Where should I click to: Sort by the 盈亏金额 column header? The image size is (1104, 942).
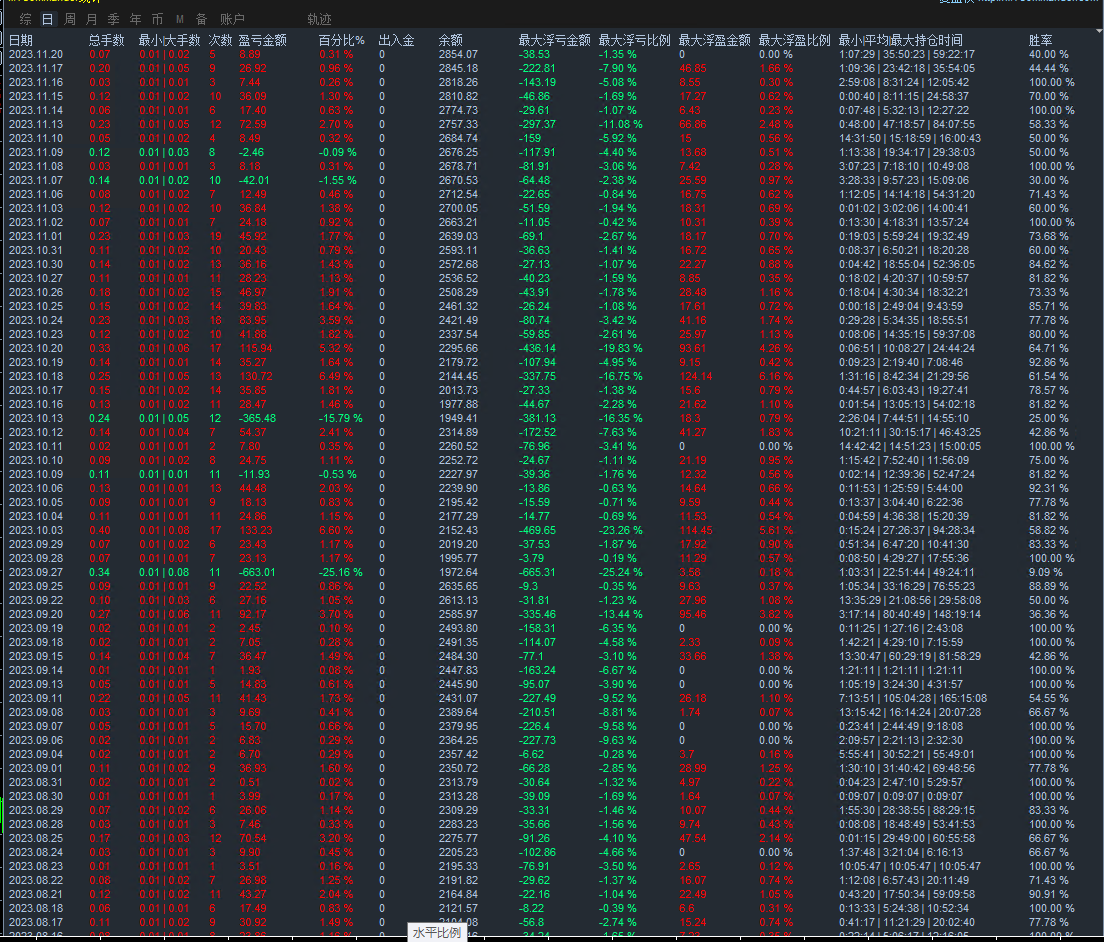click(263, 40)
